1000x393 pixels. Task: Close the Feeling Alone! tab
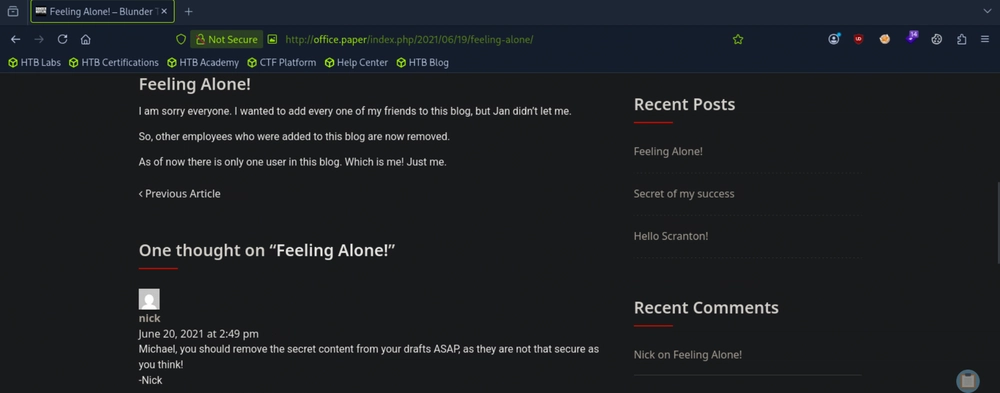coord(165,11)
